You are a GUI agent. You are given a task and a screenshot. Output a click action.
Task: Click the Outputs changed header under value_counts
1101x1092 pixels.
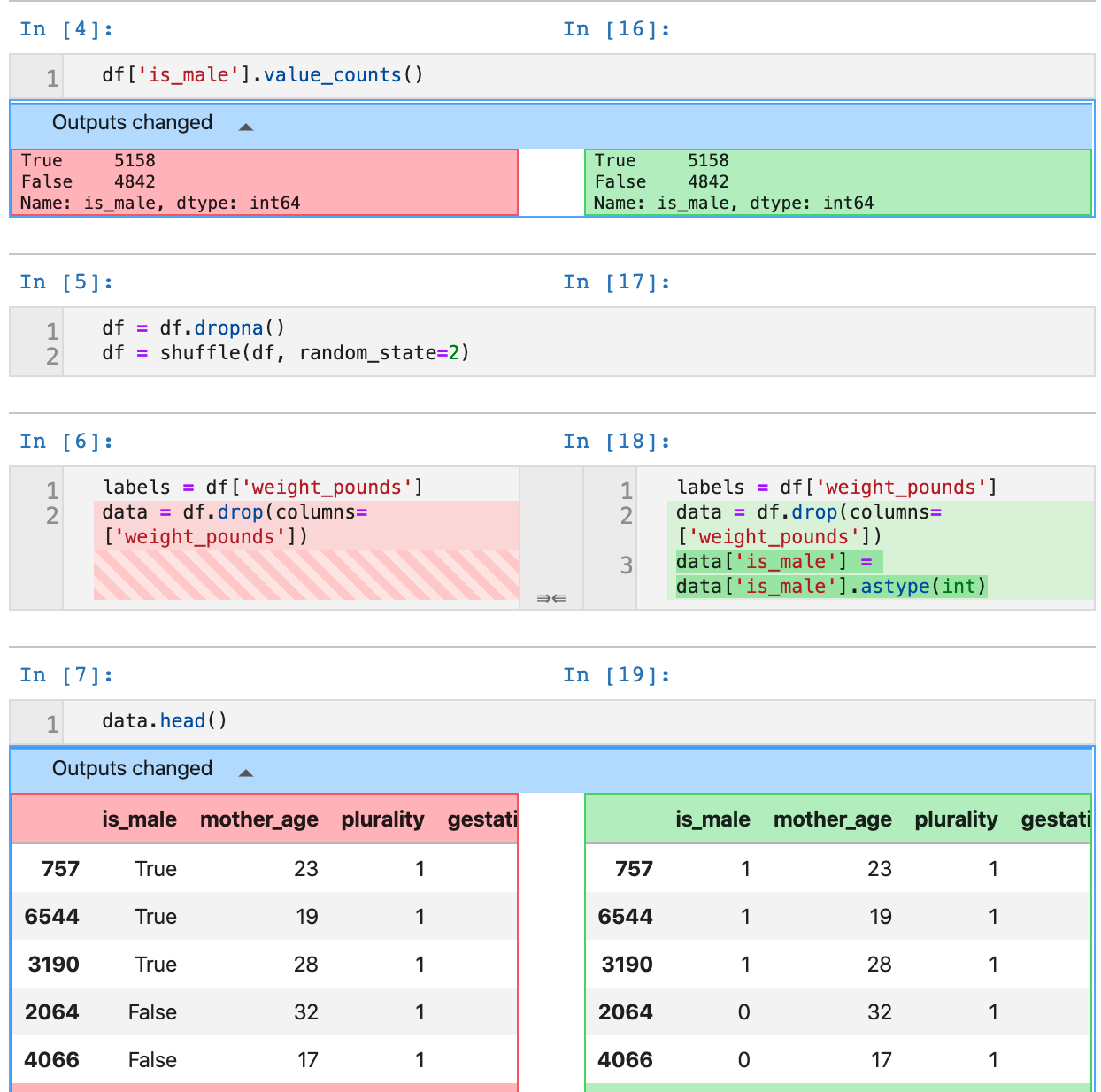click(x=132, y=123)
